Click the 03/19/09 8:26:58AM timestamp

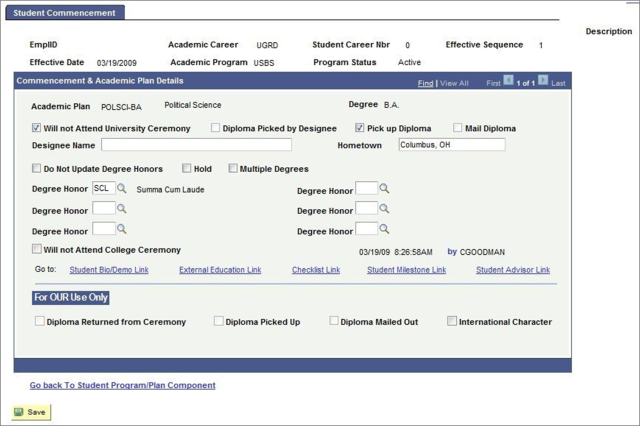396,252
